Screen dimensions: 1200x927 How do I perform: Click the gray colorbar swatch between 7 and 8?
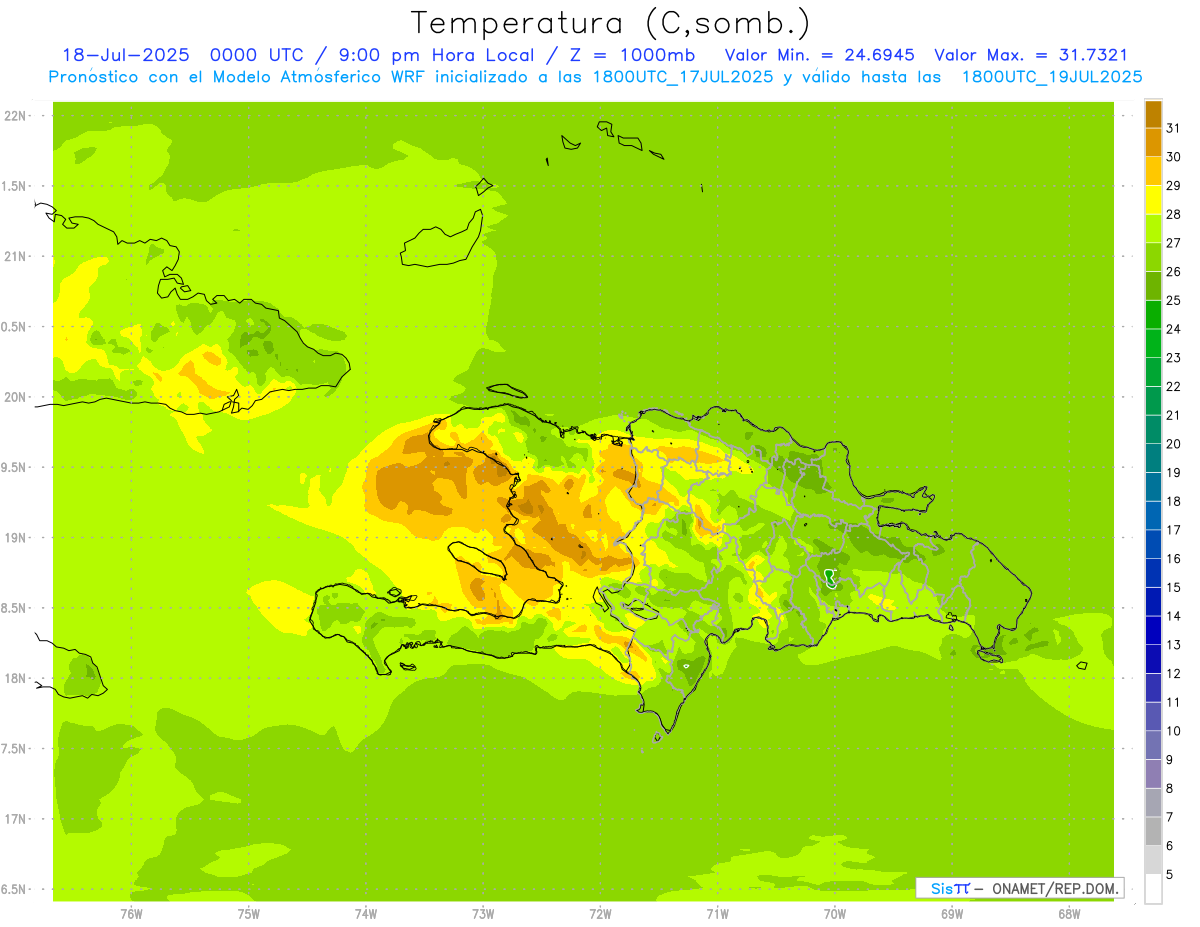click(x=1153, y=803)
